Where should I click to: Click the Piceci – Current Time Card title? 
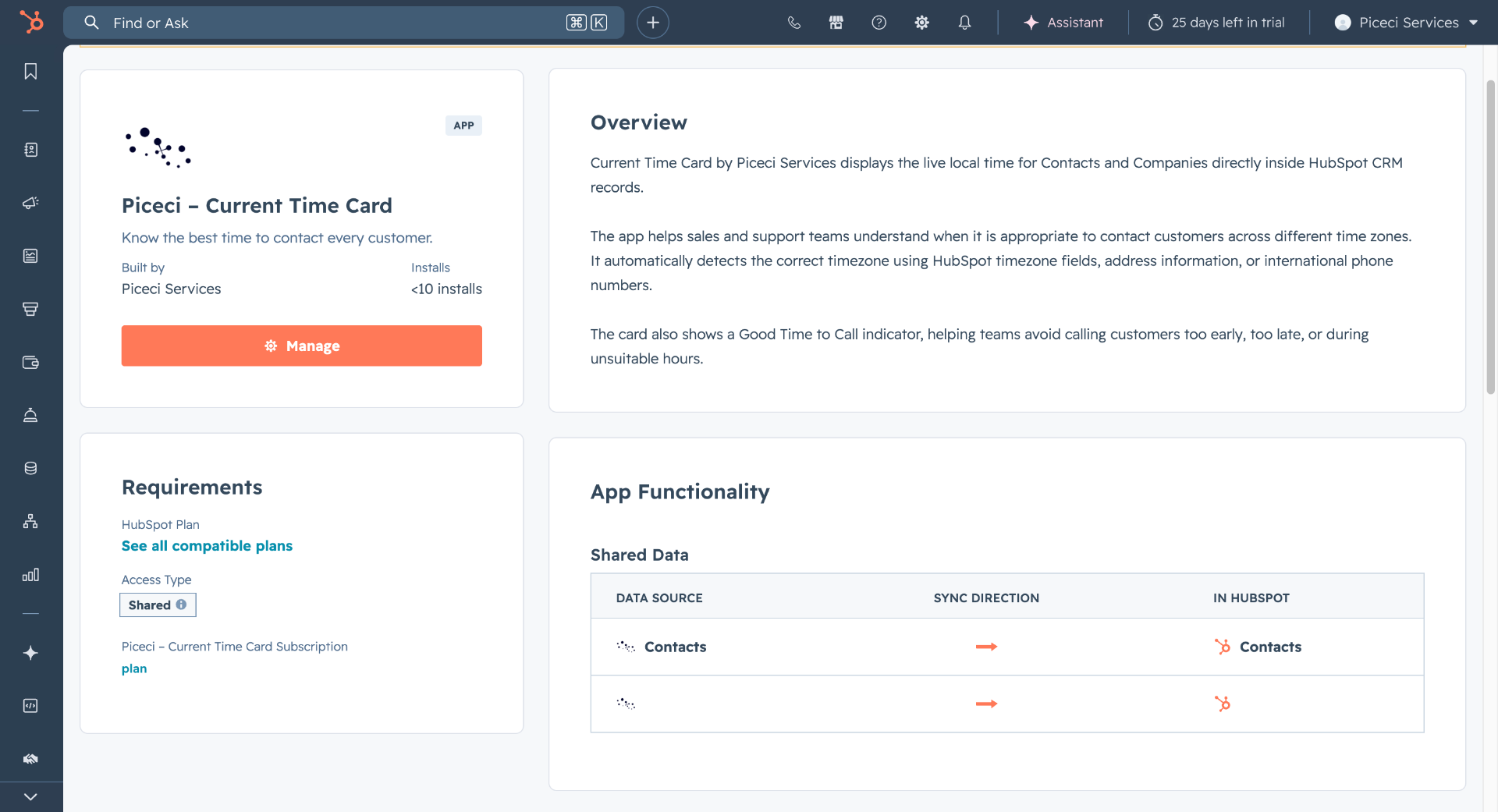click(257, 206)
